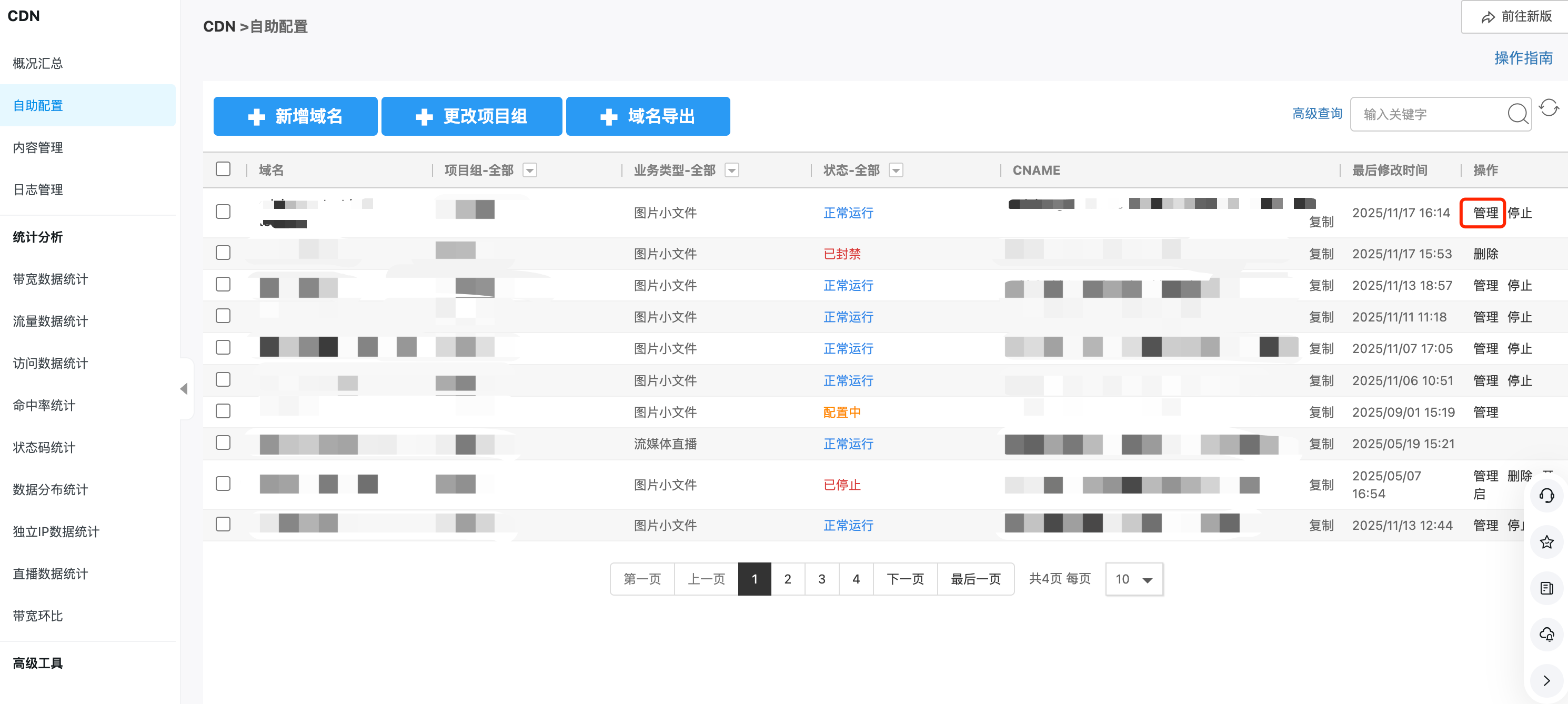
Task: Go to 带宽数据统计 in sidebar
Action: tap(50, 279)
